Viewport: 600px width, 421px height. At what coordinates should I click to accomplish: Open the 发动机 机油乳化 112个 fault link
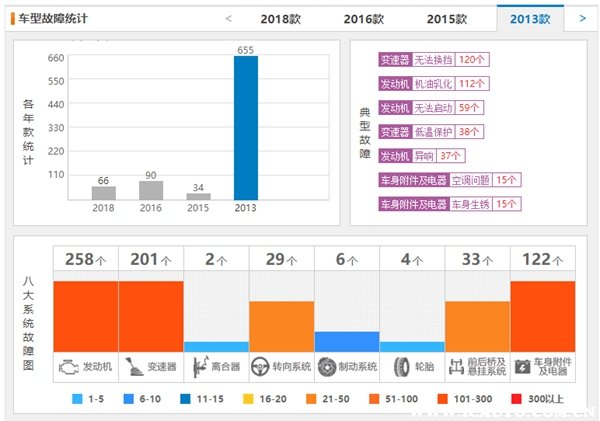click(x=433, y=83)
